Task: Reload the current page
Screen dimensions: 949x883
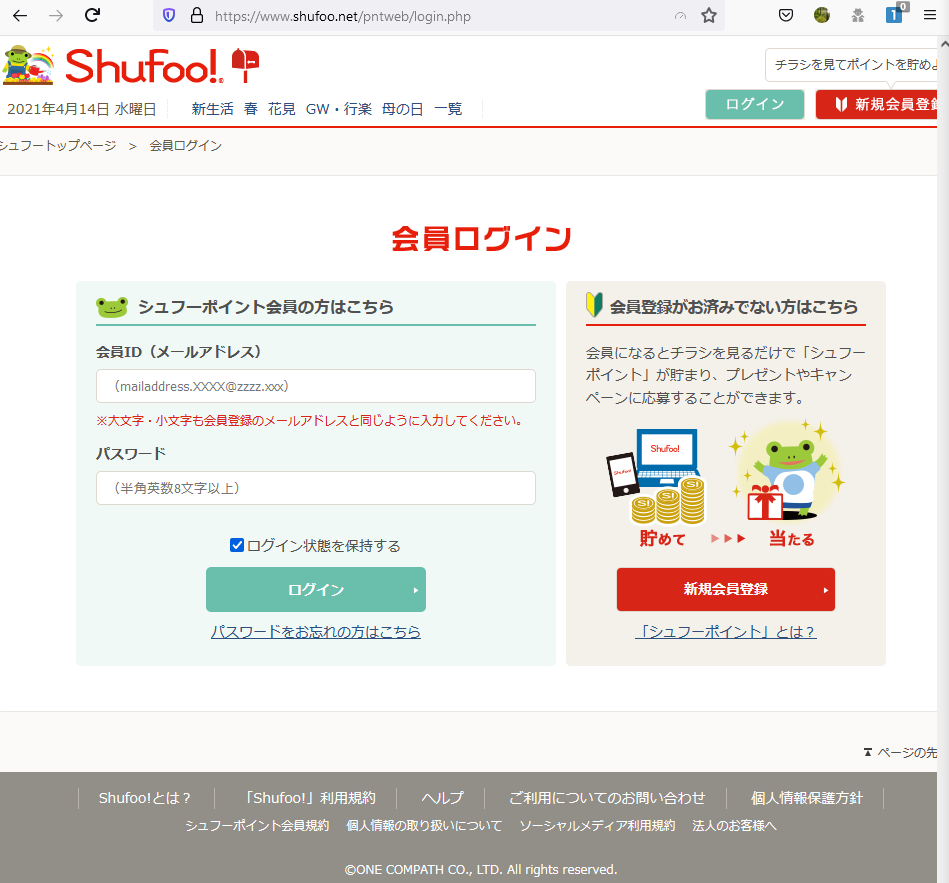Action: tap(92, 15)
